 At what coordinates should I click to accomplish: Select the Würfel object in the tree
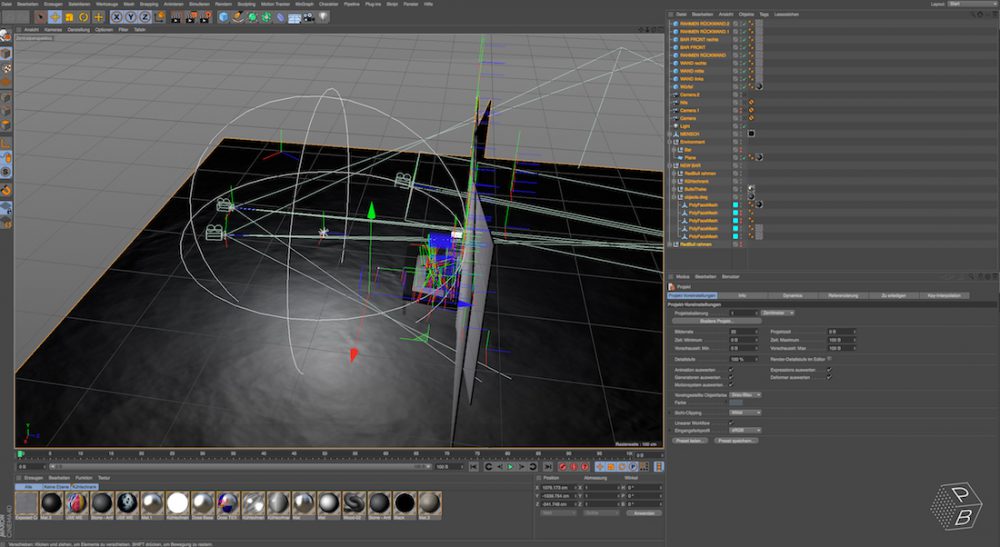point(686,87)
